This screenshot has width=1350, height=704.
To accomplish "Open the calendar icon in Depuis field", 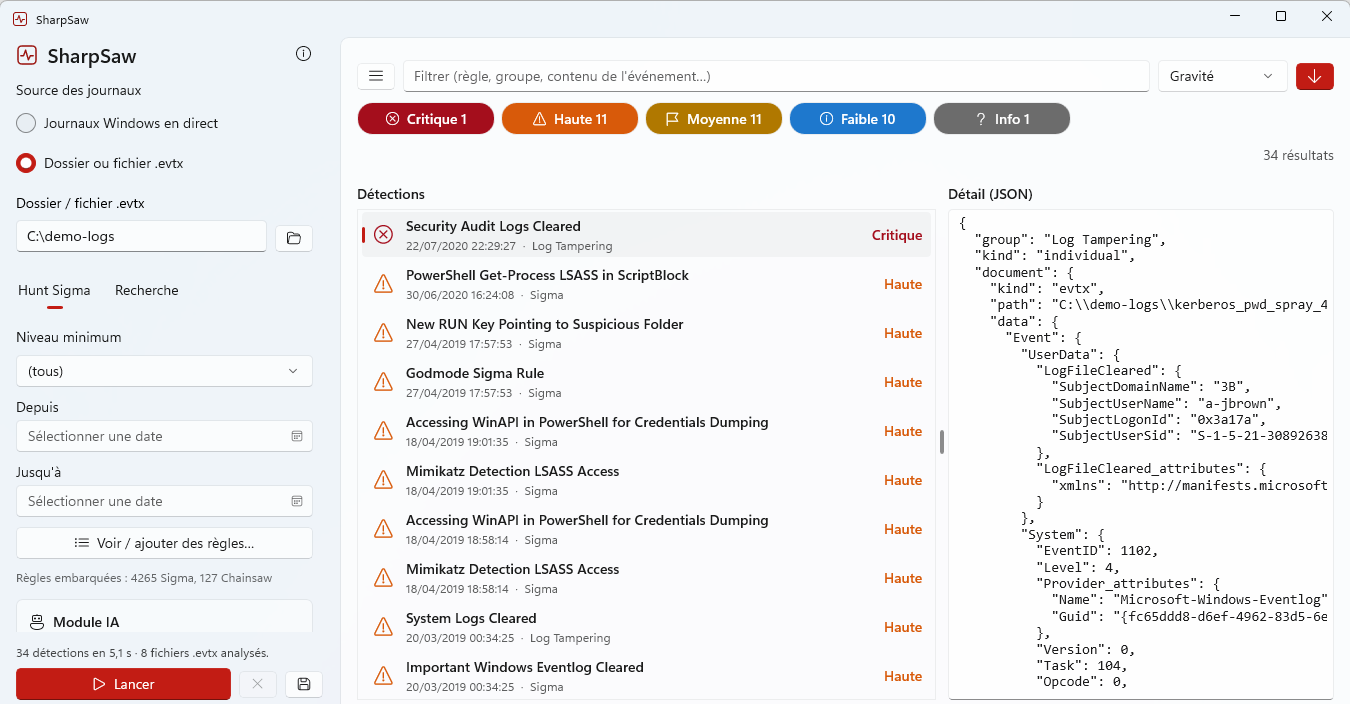I will tap(297, 436).
